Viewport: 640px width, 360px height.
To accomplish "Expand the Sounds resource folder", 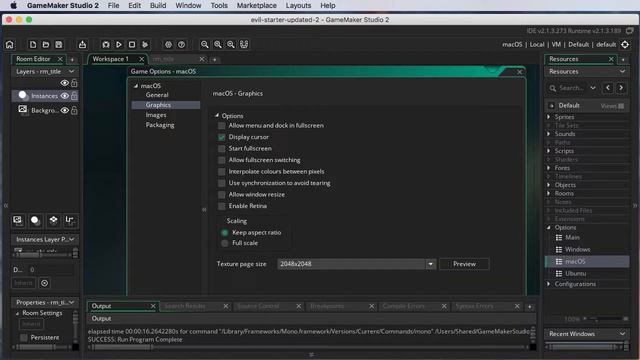I will 549,134.
